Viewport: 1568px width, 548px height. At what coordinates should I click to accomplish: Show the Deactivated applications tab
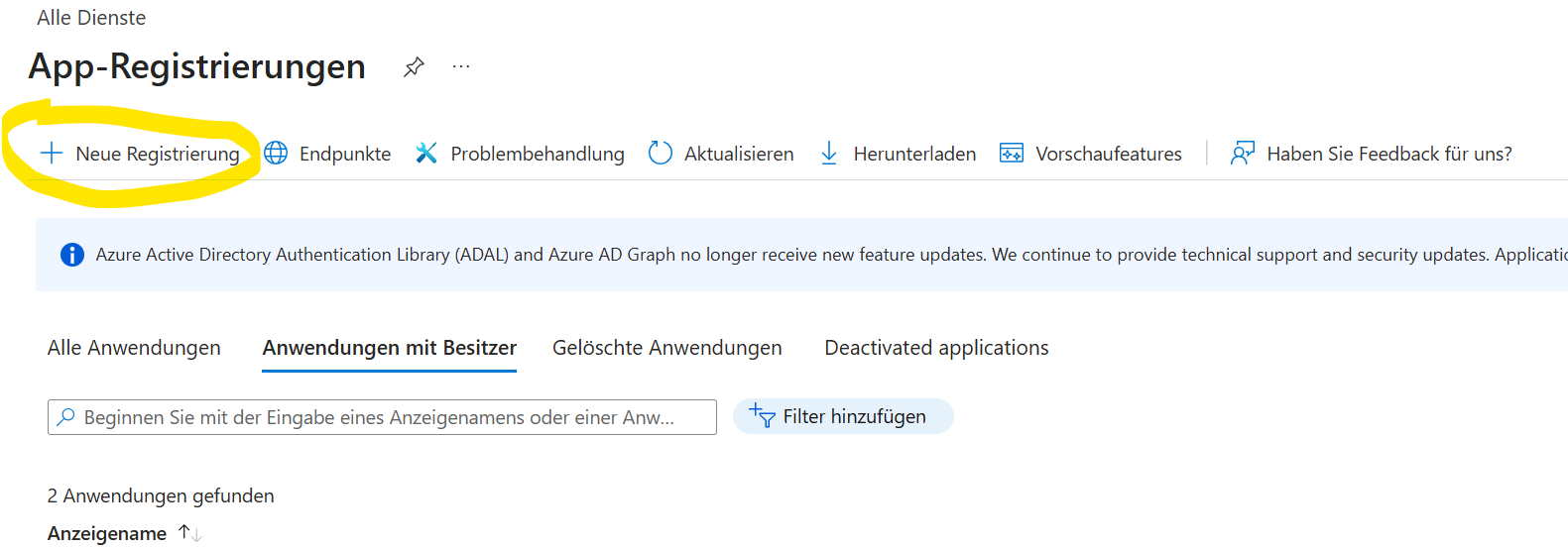click(936, 348)
